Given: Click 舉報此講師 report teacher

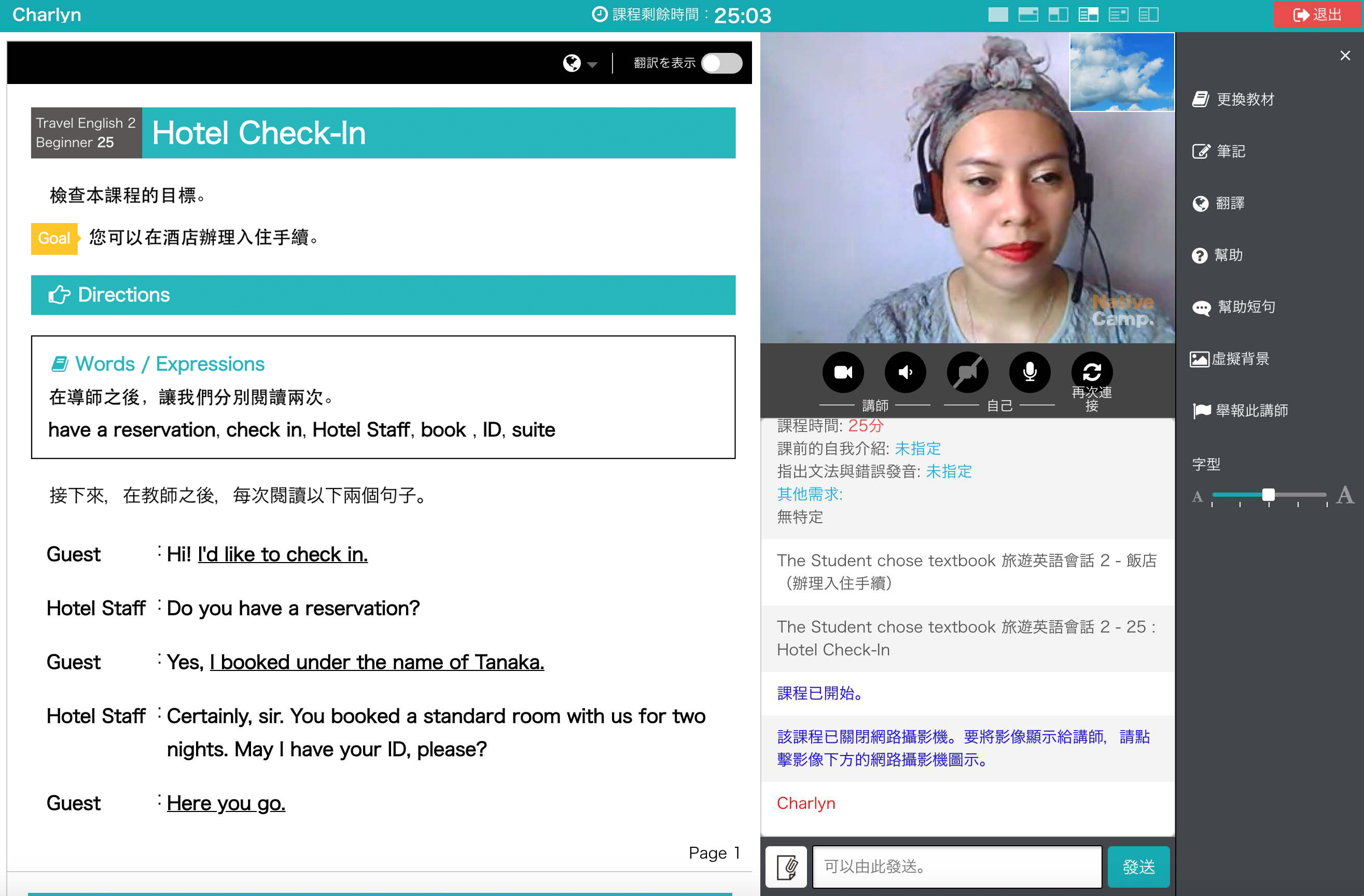Looking at the screenshot, I should 1240,411.
